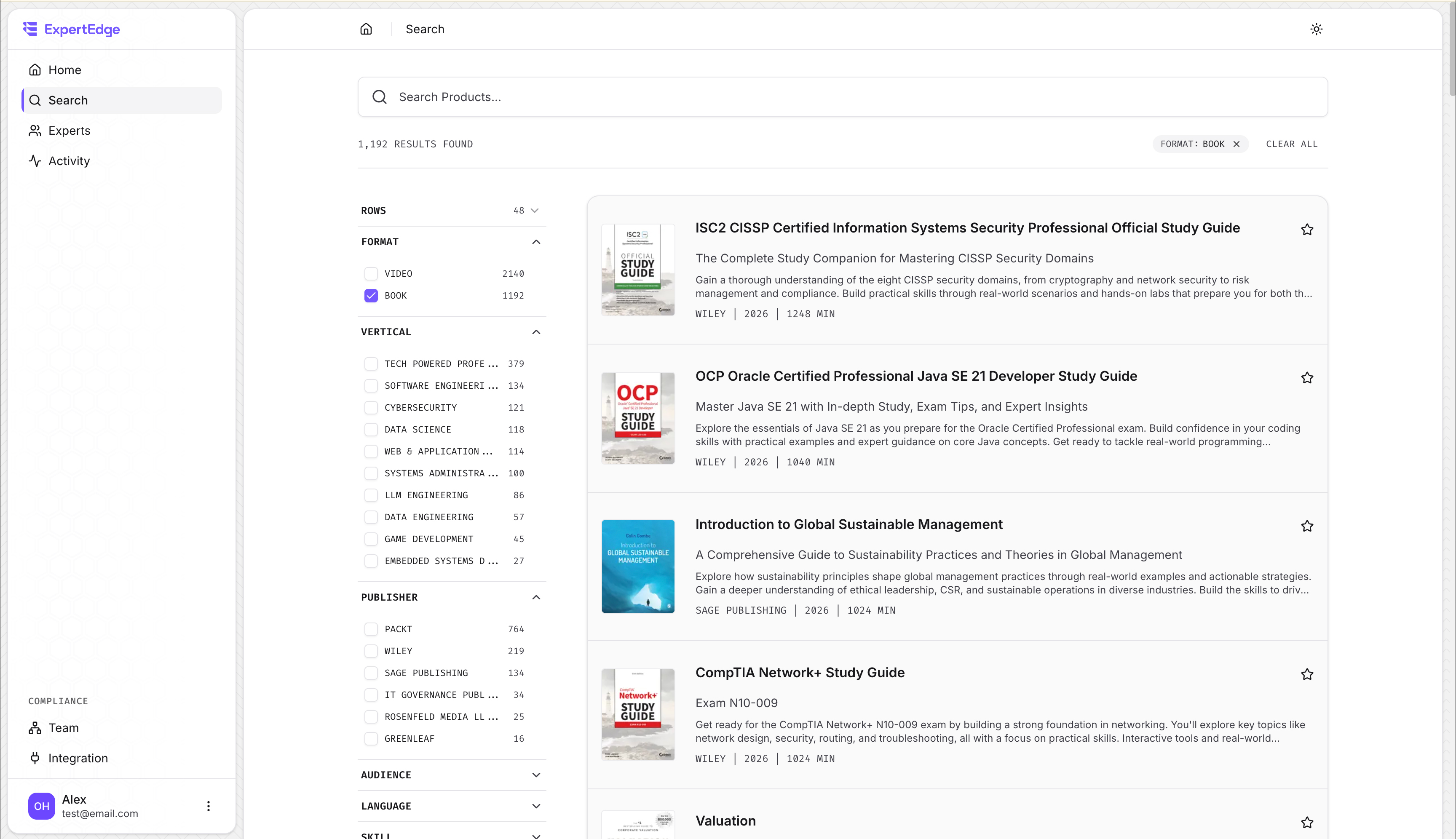Image resolution: width=1456 pixels, height=839 pixels.
Task: Click Clear All filters
Action: [1291, 144]
